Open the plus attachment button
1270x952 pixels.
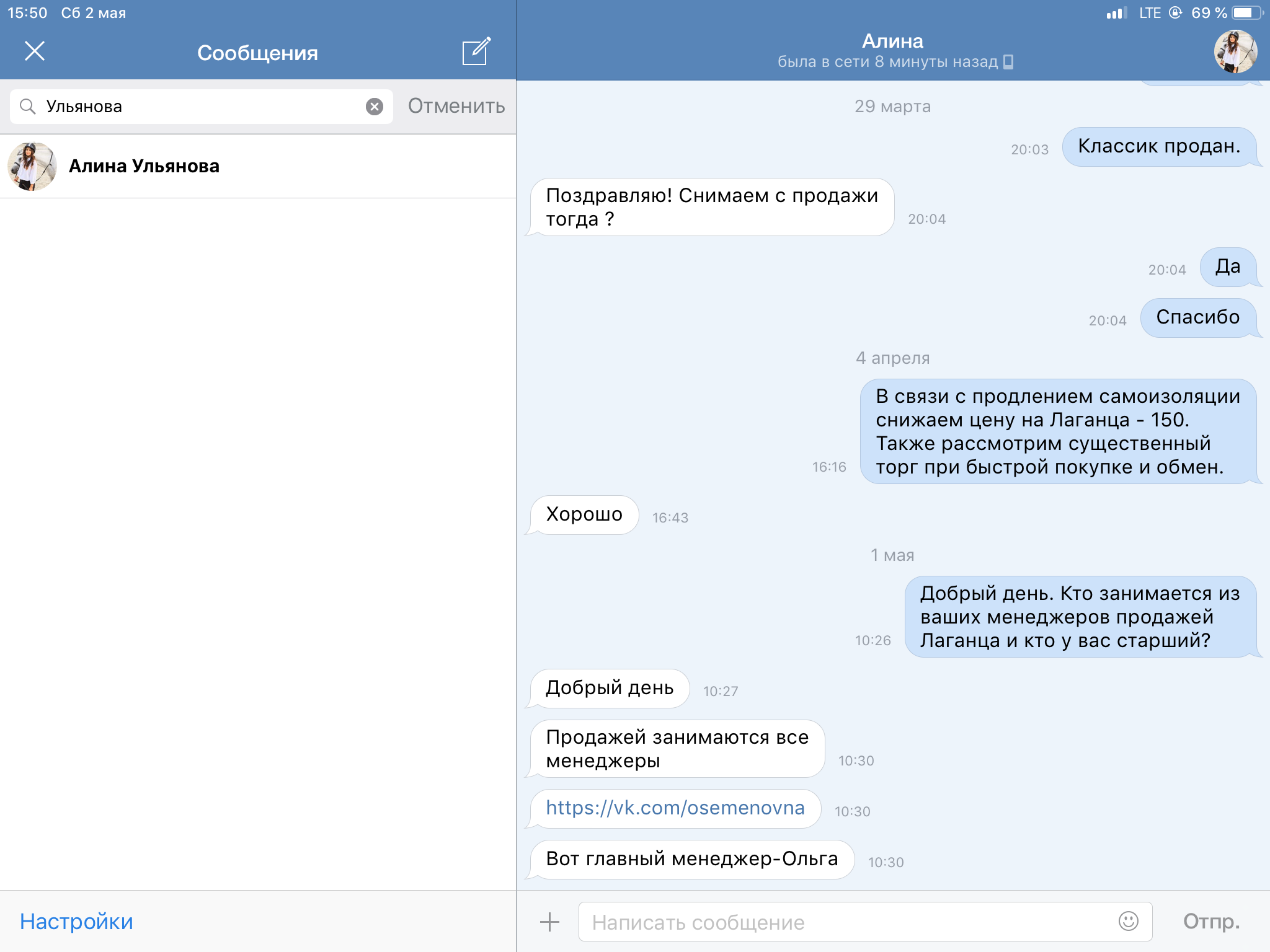tap(549, 922)
